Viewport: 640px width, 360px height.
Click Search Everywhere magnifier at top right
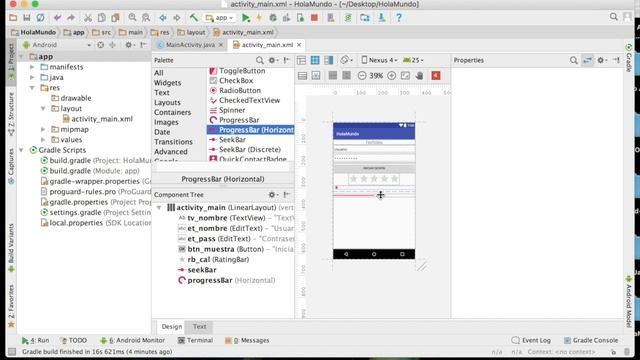(x=613, y=17)
